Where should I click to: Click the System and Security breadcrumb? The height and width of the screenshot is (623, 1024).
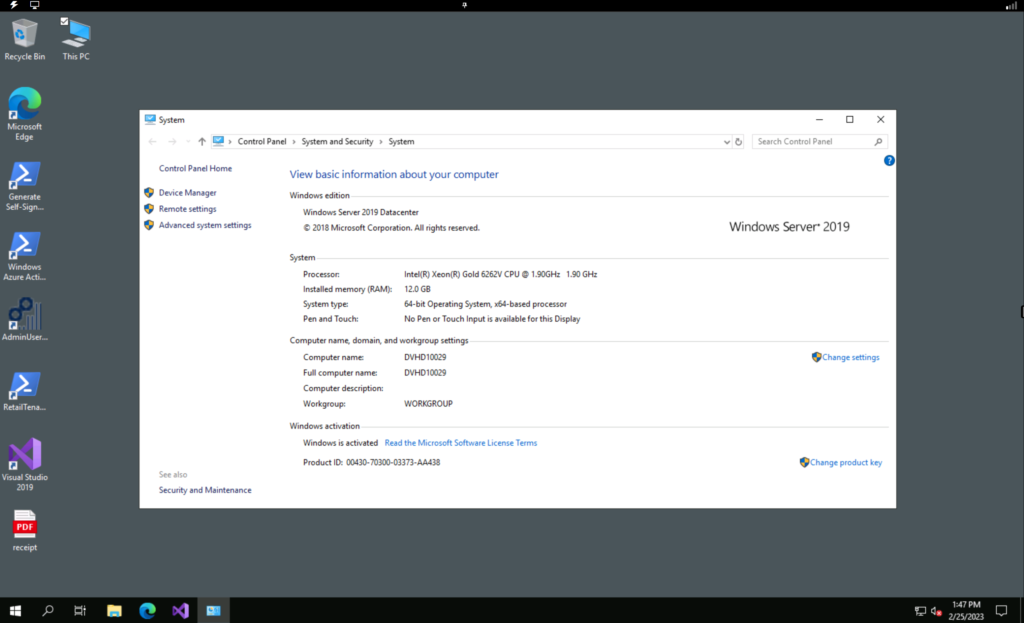click(337, 142)
